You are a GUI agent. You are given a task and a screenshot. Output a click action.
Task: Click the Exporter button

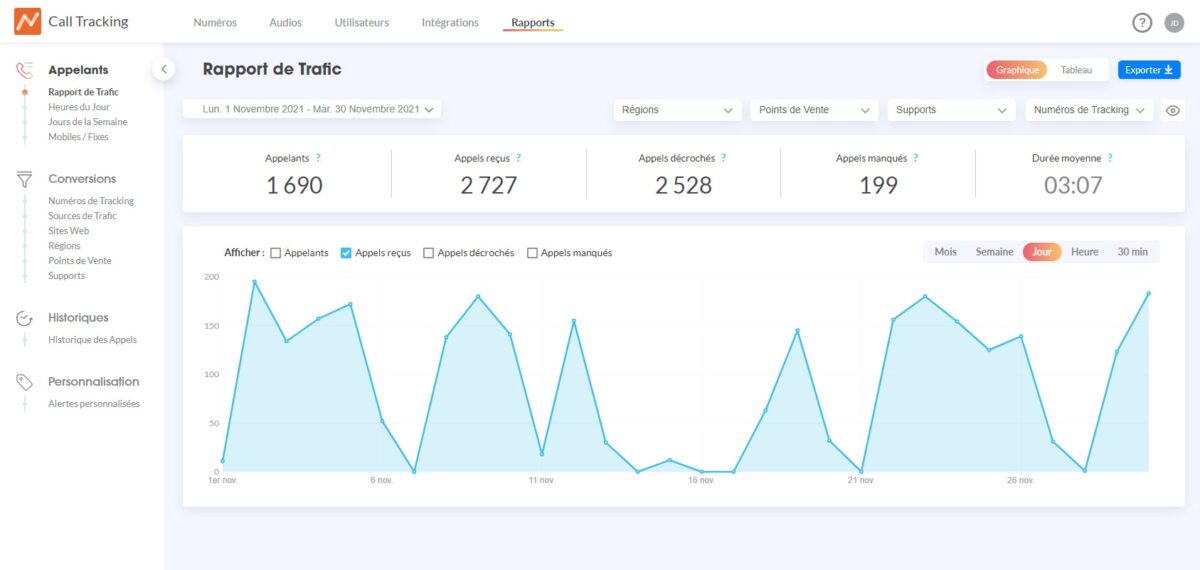pos(1149,70)
